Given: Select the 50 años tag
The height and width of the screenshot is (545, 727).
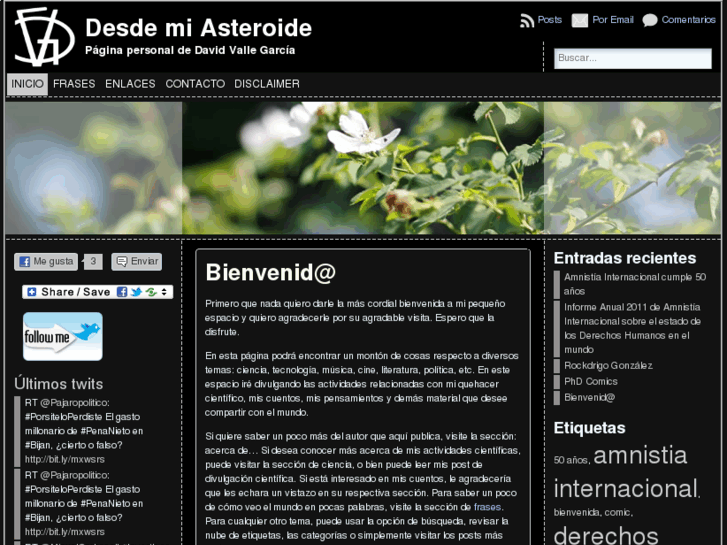Looking at the screenshot, I should [x=571, y=460].
